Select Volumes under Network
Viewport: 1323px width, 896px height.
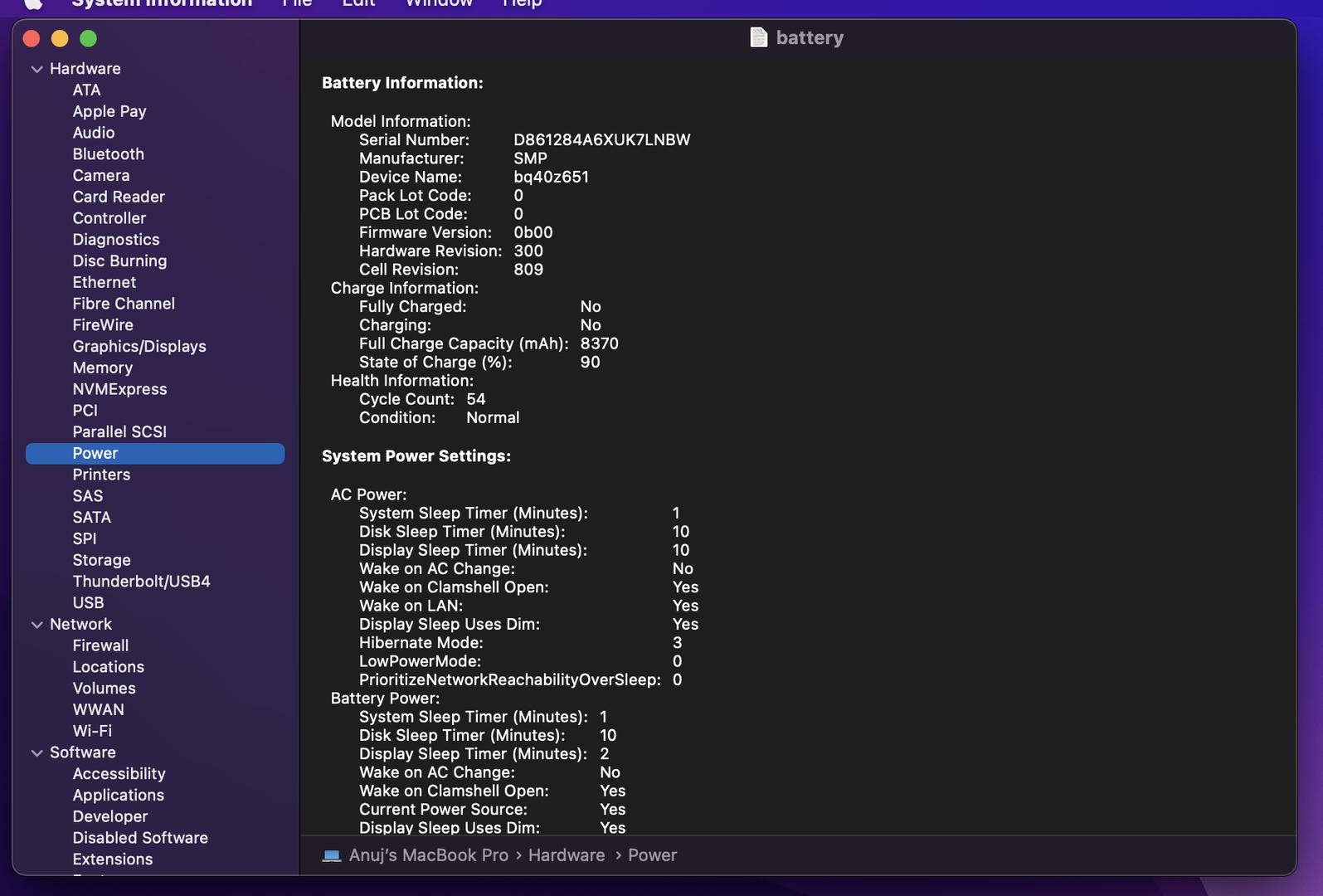point(104,689)
